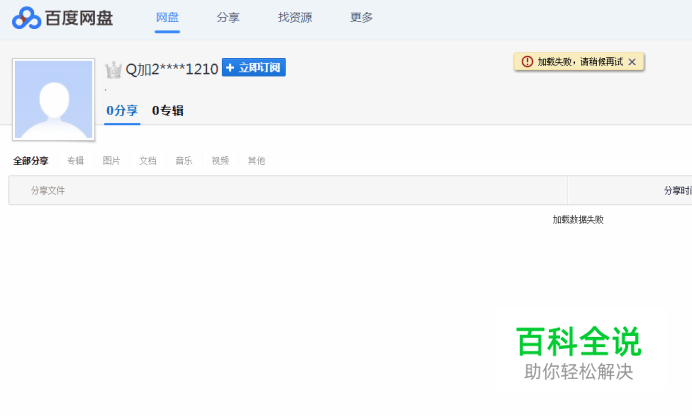Screen dimensions: 692x416
Task: Click the crown badge beside username
Action: click(x=113, y=70)
